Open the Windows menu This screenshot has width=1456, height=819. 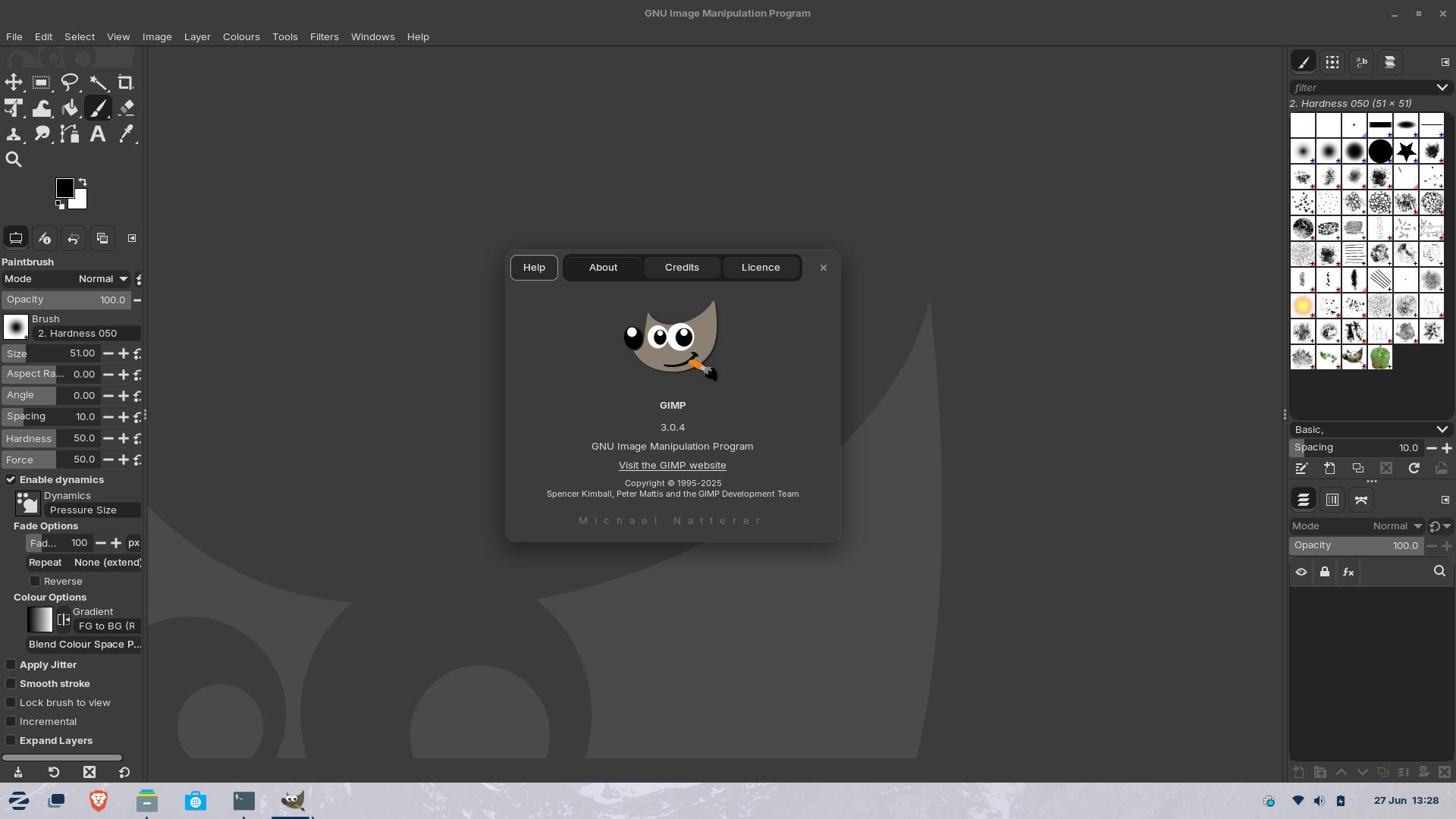(x=372, y=36)
